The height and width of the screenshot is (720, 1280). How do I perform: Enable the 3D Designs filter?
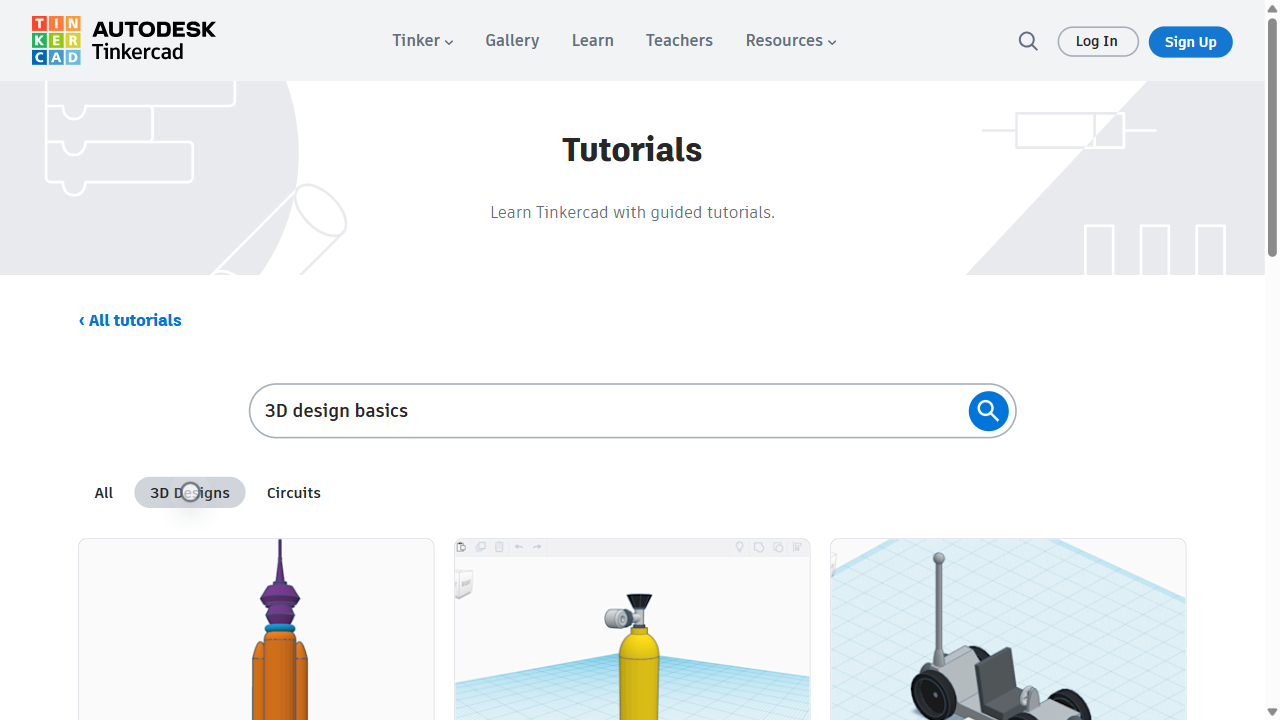click(189, 492)
